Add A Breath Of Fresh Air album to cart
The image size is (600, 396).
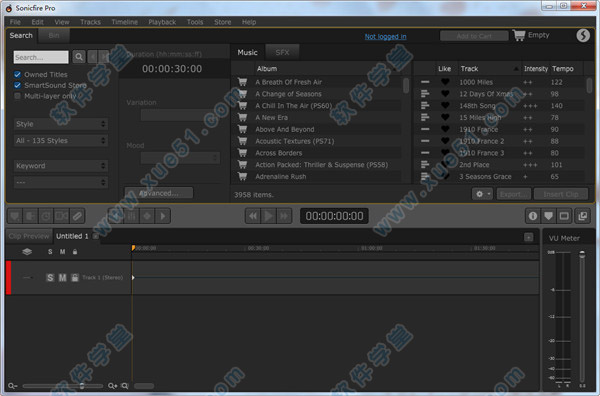(242, 81)
